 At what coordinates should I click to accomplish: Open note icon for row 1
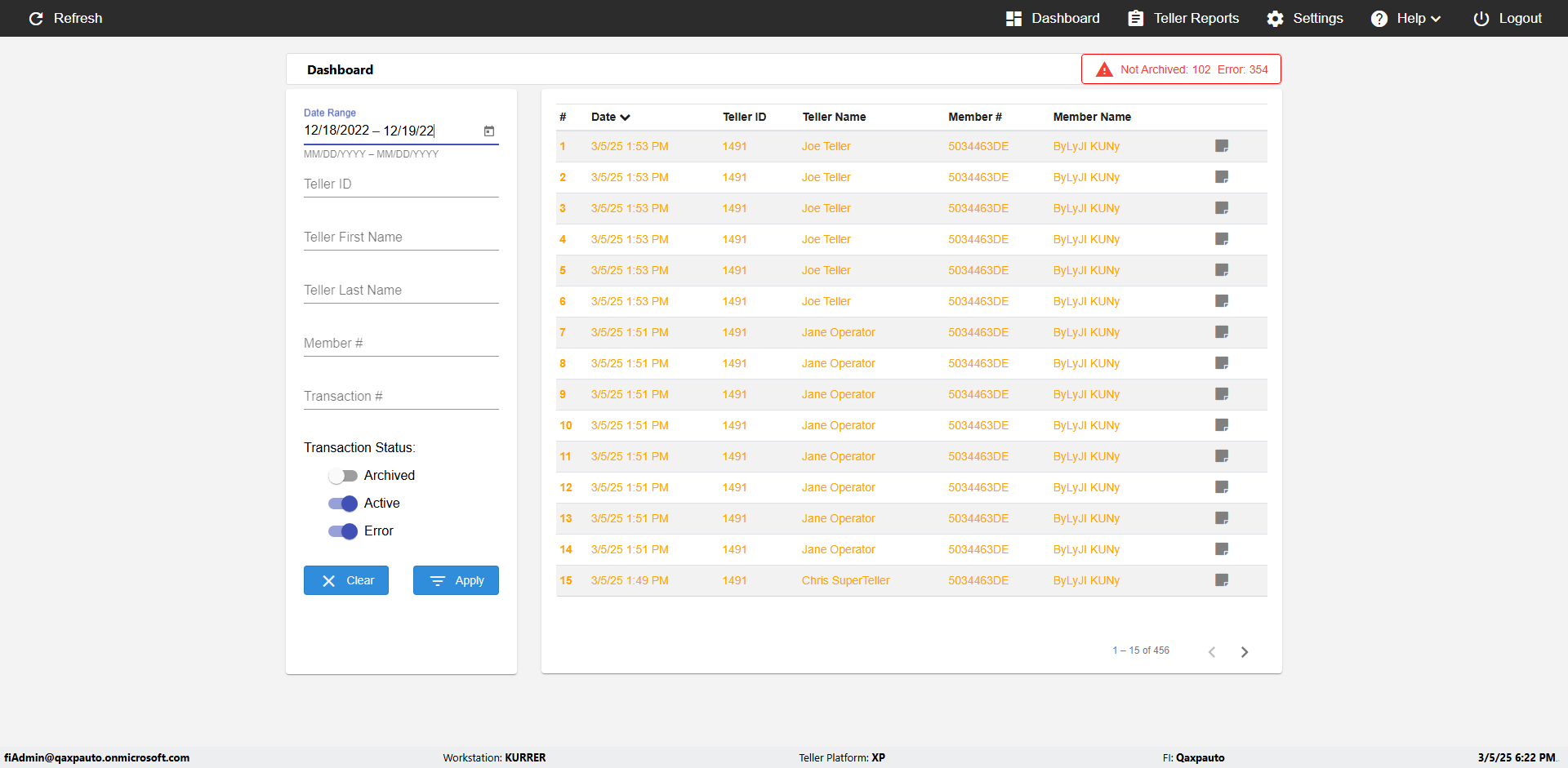point(1222,146)
